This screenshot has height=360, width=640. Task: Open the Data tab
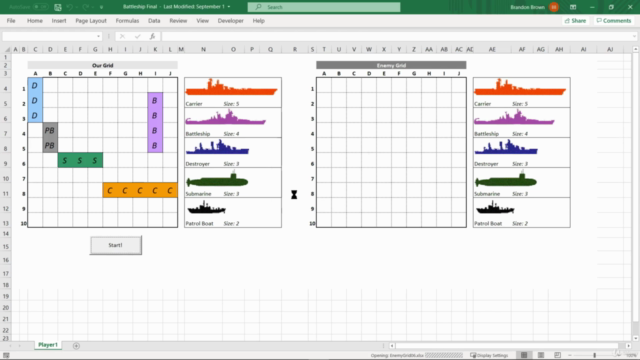tap(154, 20)
